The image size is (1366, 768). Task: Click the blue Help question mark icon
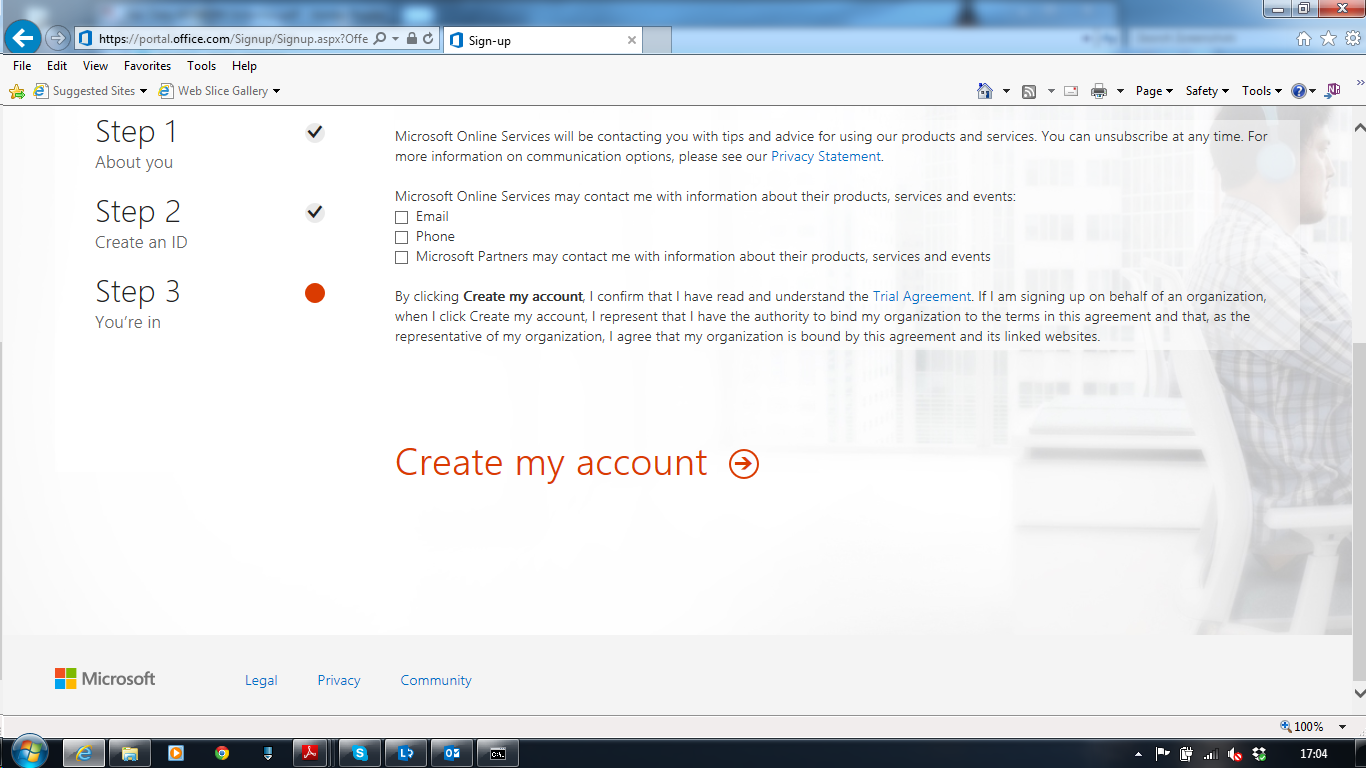(x=1298, y=91)
